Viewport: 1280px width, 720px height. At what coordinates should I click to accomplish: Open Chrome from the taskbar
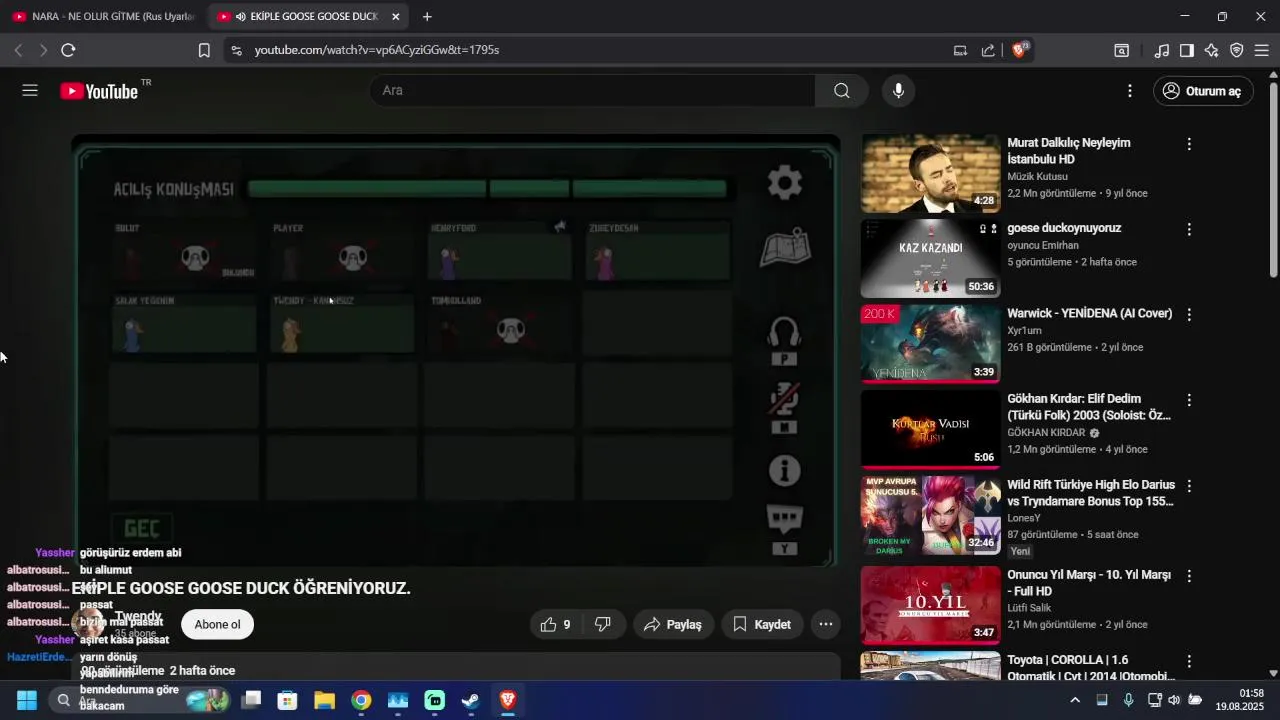click(x=361, y=700)
